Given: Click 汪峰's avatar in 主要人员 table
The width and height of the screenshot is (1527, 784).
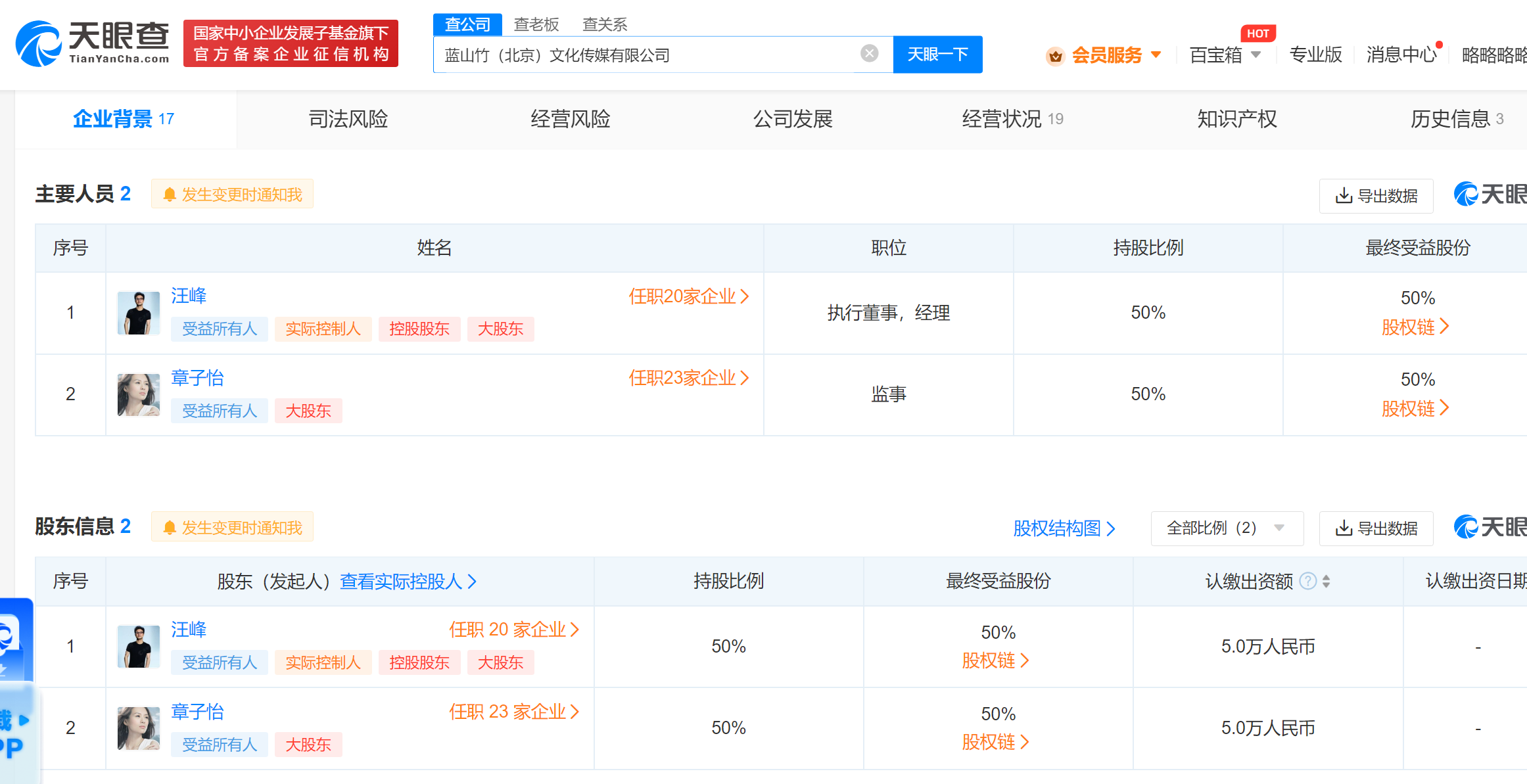Looking at the screenshot, I should click(x=138, y=313).
